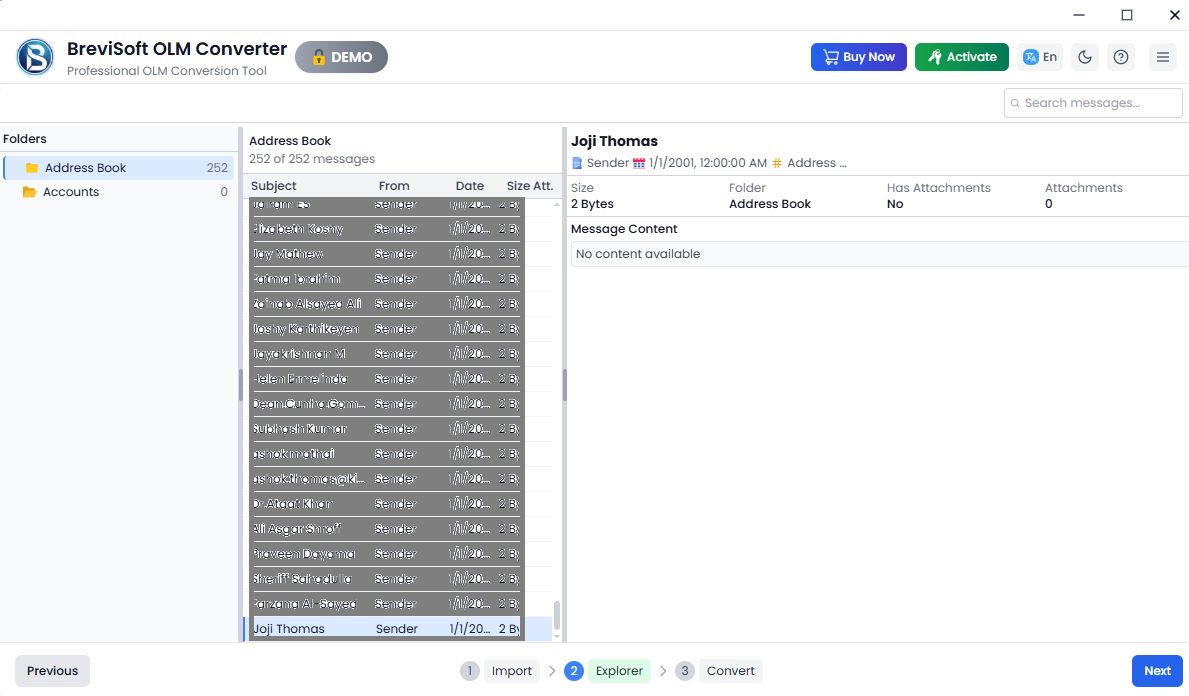Screen dimensions: 1189x696
Task: Click the Previous button
Action: [52, 671]
